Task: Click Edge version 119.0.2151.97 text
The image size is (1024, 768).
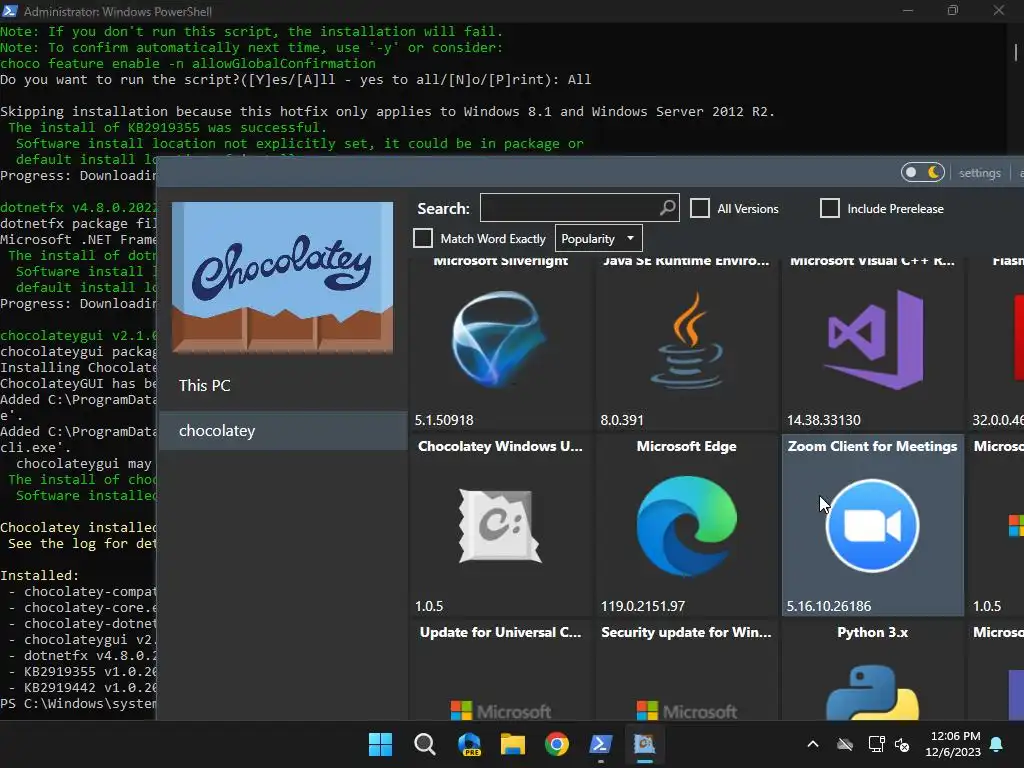Action: point(643,606)
